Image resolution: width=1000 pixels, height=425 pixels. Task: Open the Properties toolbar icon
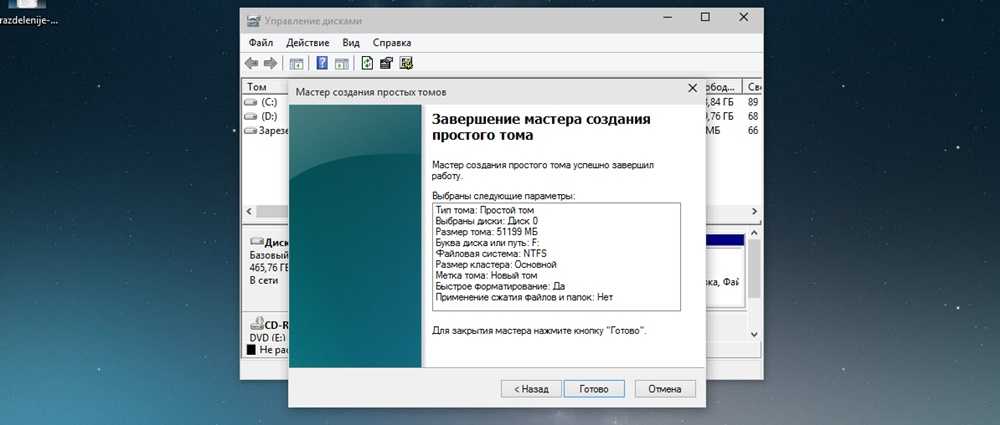tap(386, 63)
